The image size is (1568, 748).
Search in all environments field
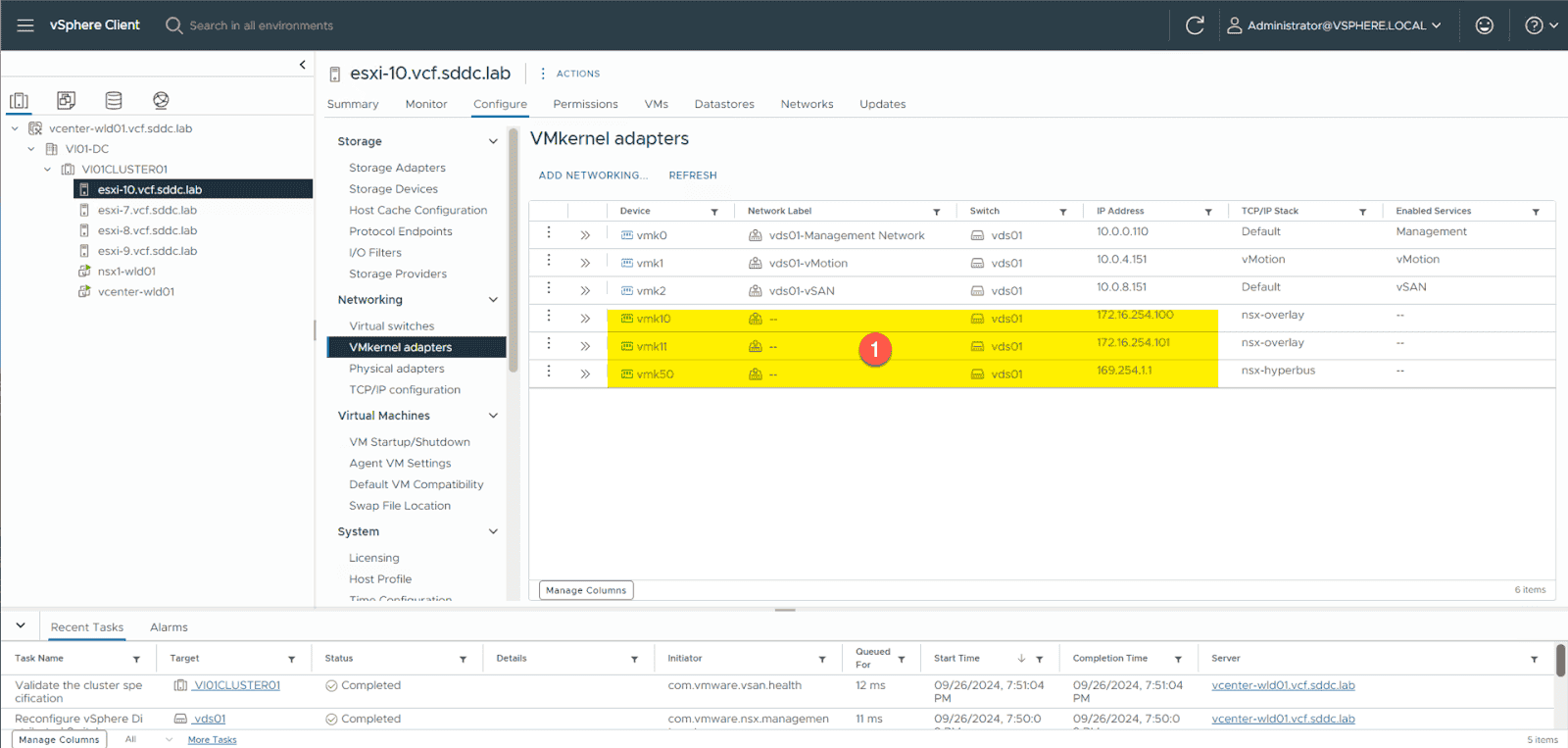point(261,25)
